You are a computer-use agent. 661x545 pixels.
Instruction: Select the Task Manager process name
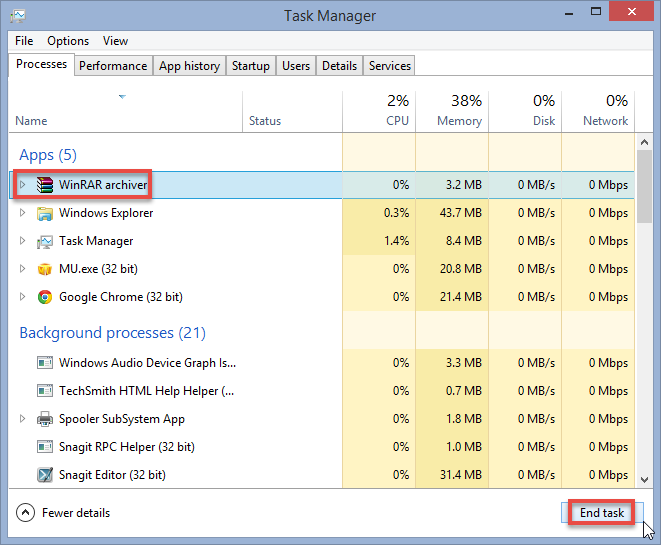[96, 241]
